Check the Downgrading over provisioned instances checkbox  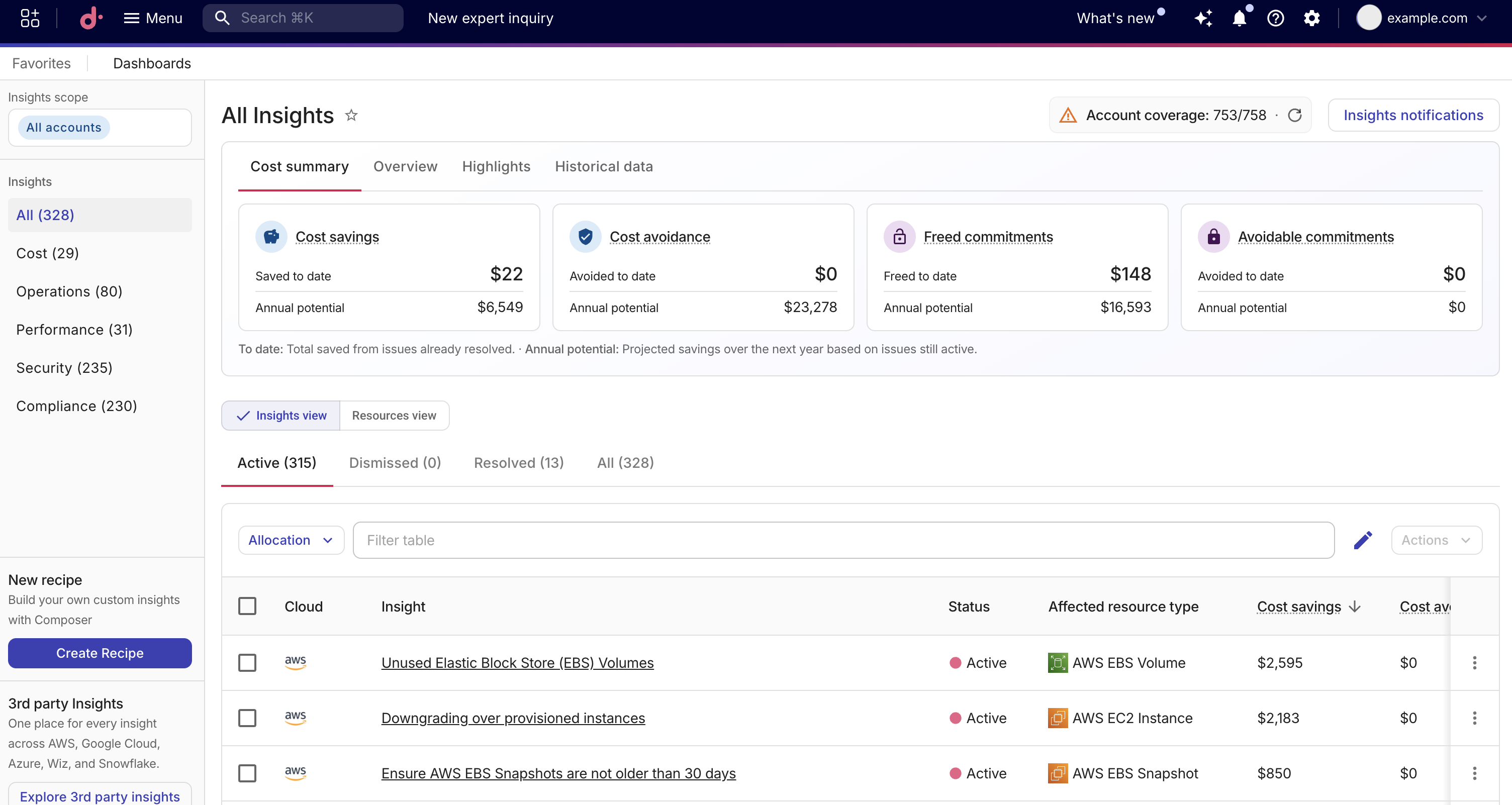pyautogui.click(x=247, y=718)
